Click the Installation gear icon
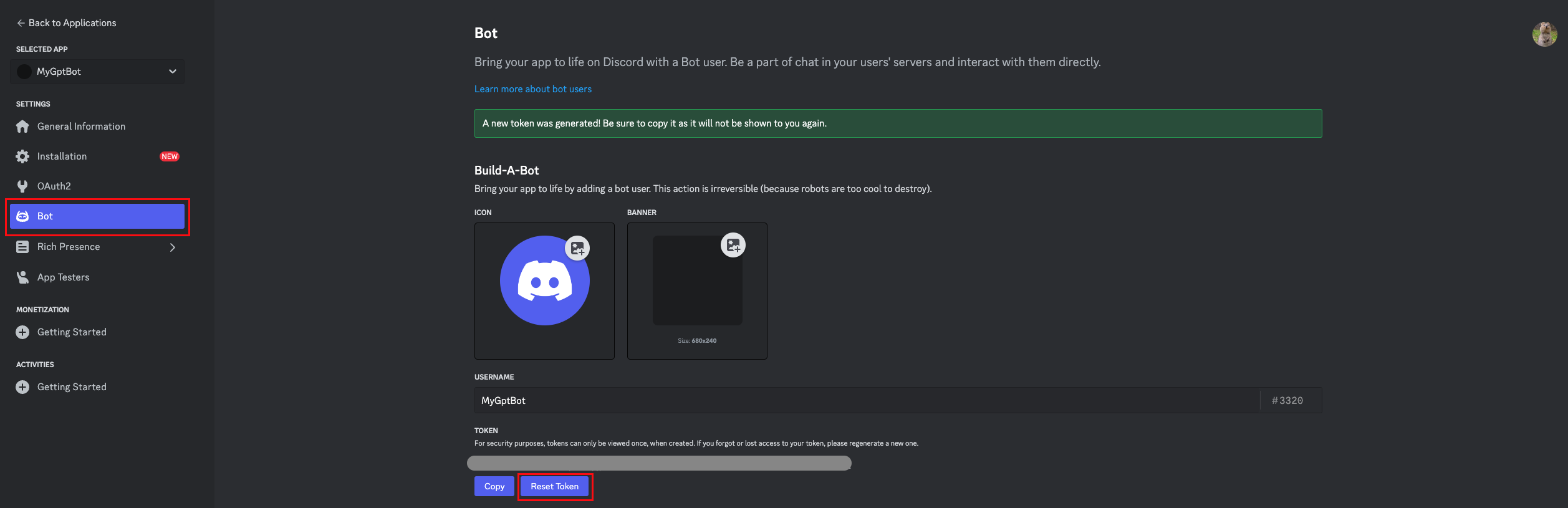1568x508 pixels. [x=22, y=156]
